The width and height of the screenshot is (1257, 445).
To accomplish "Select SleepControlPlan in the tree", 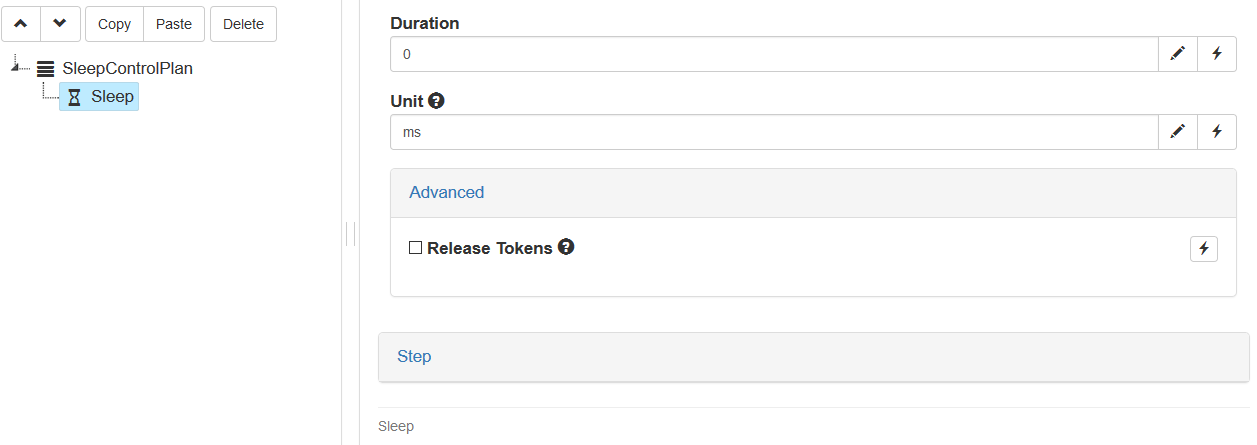I will click(x=127, y=69).
